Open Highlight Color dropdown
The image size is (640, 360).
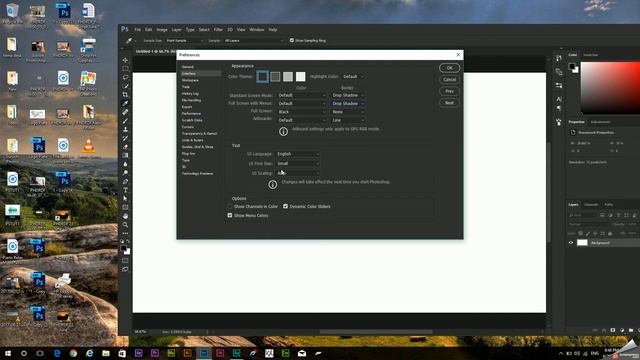tap(353, 77)
